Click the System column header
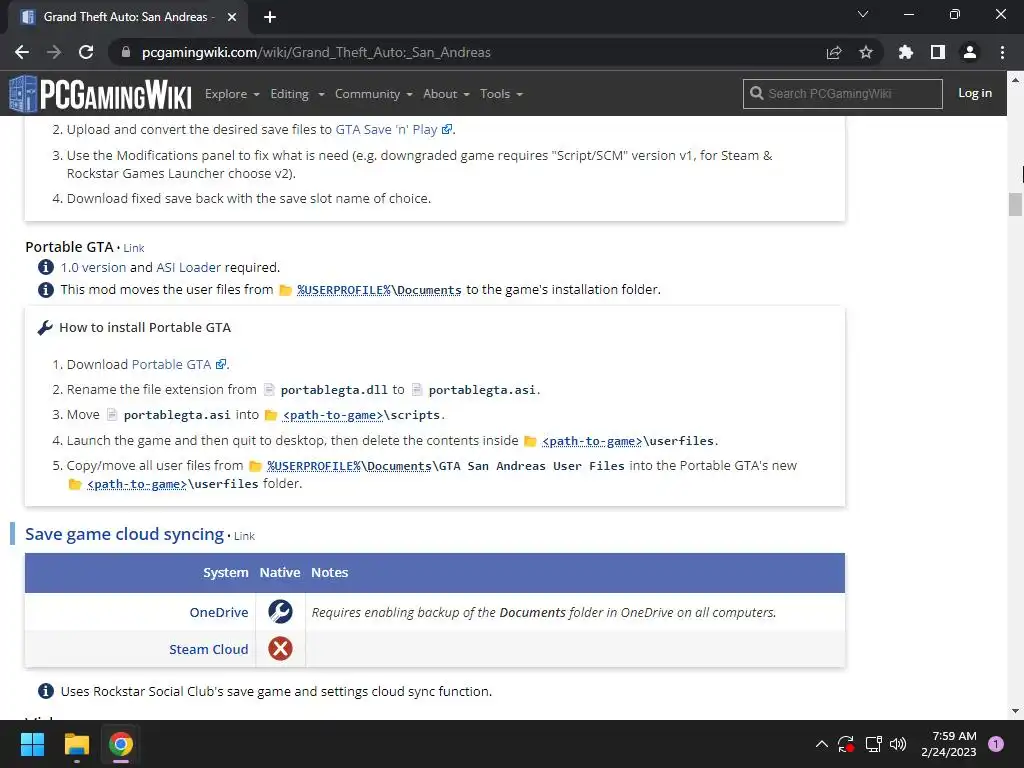The image size is (1024, 768). click(x=225, y=573)
